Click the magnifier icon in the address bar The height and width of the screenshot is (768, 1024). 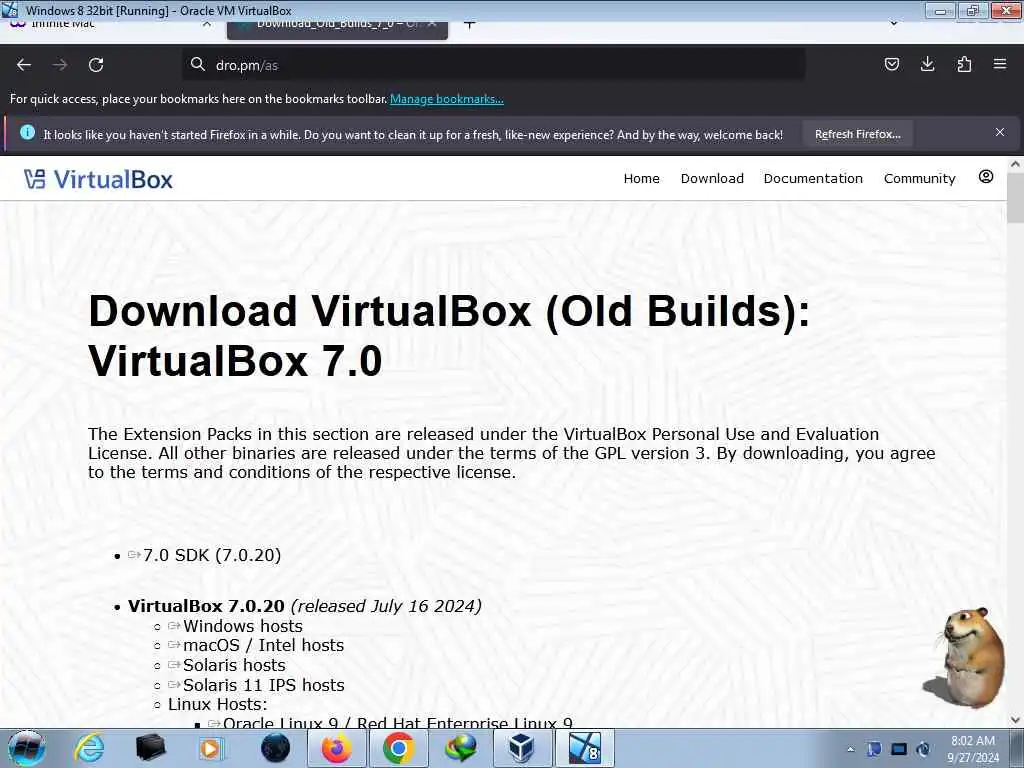(197, 64)
